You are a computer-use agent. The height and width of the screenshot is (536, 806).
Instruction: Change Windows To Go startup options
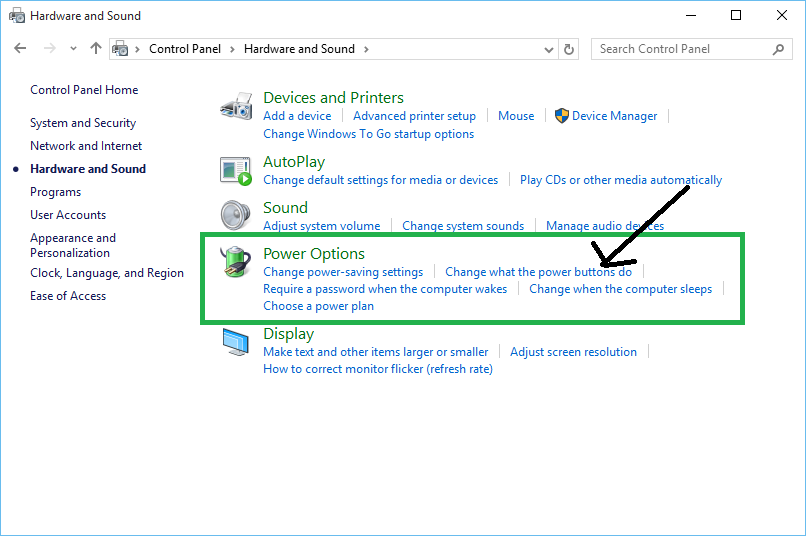[x=369, y=134]
